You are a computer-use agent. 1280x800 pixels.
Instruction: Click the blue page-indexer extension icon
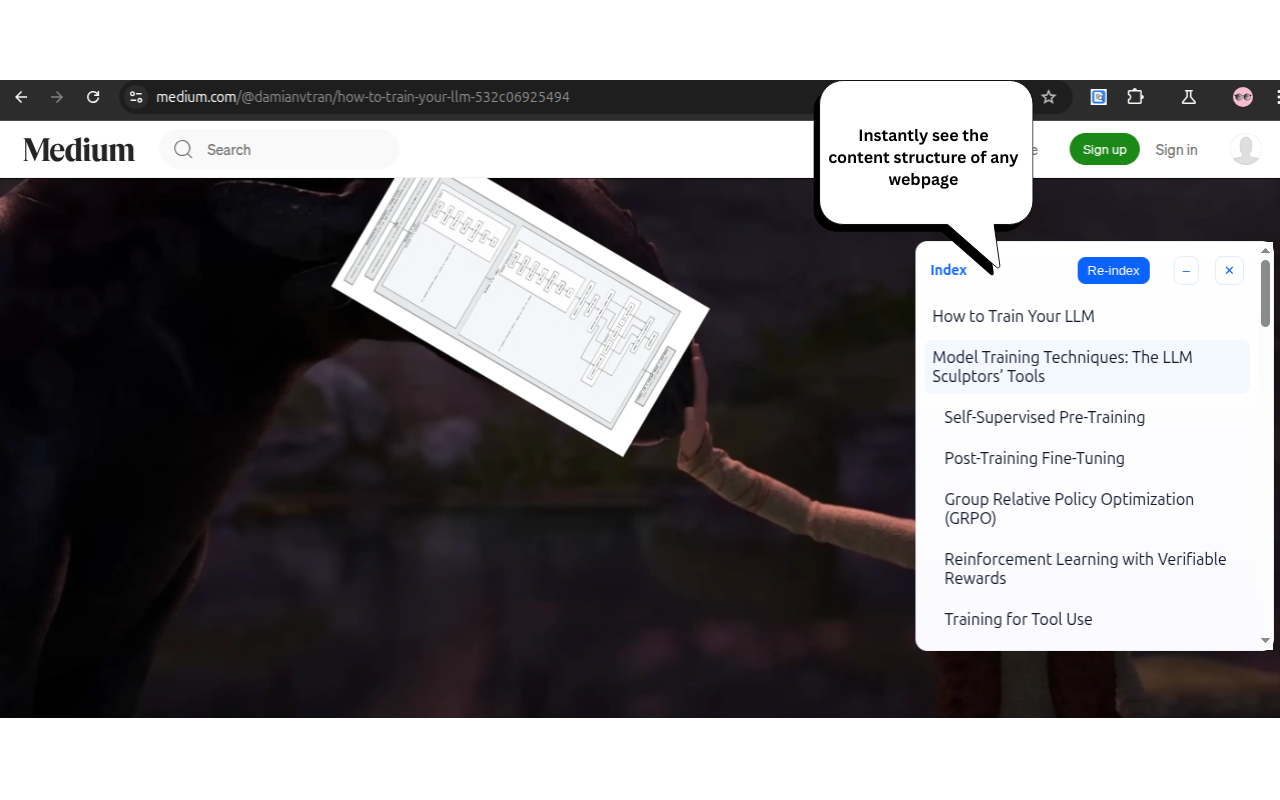[x=1098, y=97]
